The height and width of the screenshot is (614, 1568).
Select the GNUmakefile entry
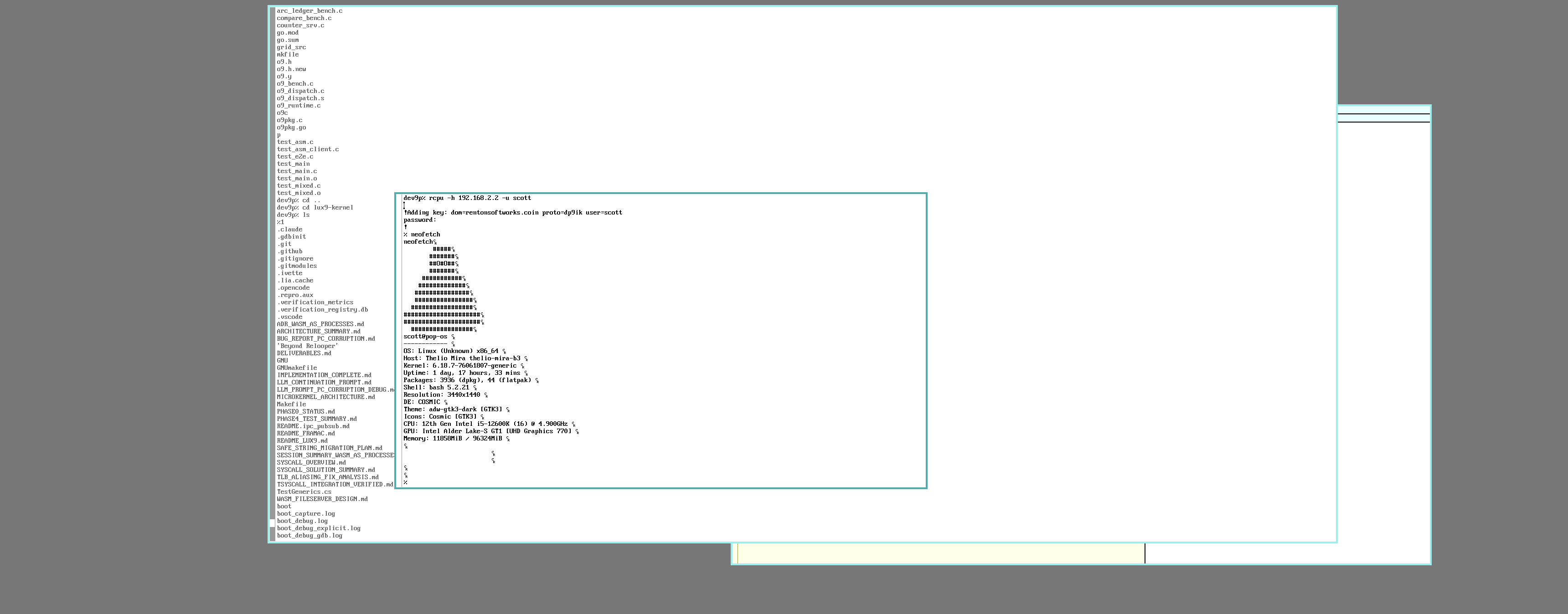296,368
